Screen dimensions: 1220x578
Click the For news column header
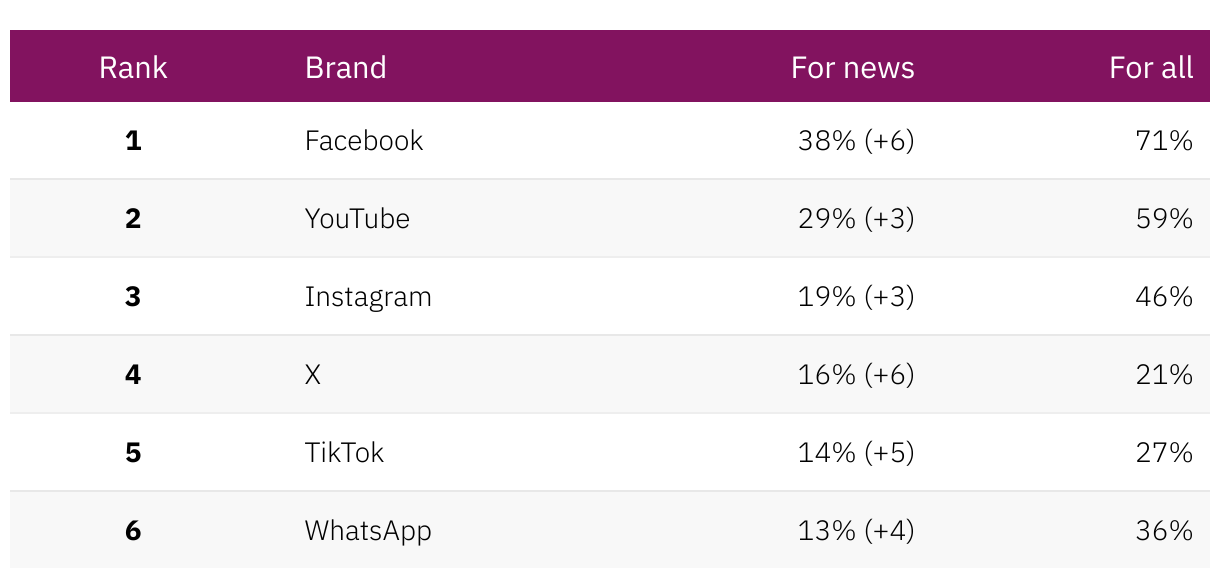point(852,67)
